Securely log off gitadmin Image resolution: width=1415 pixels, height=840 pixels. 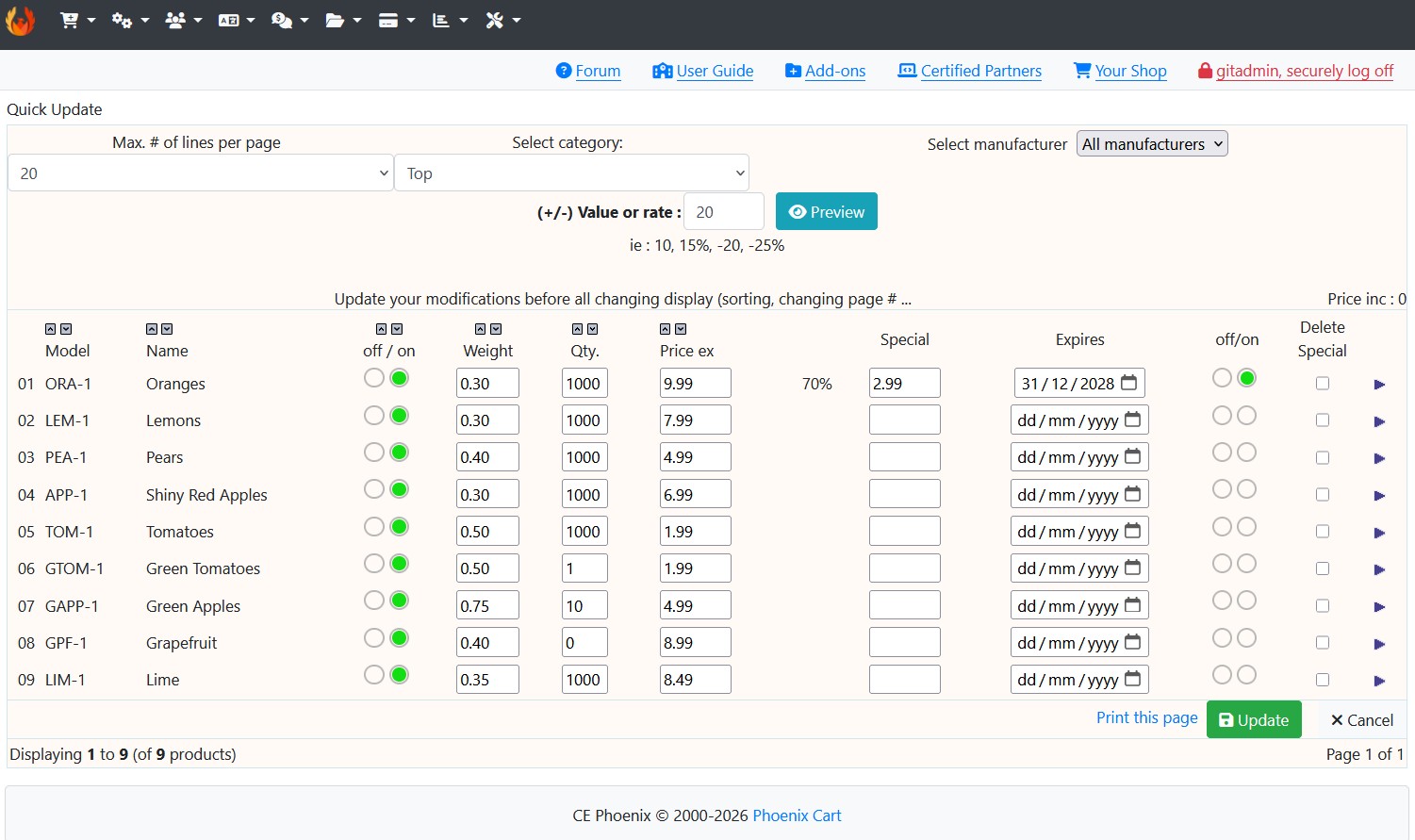[x=1296, y=71]
